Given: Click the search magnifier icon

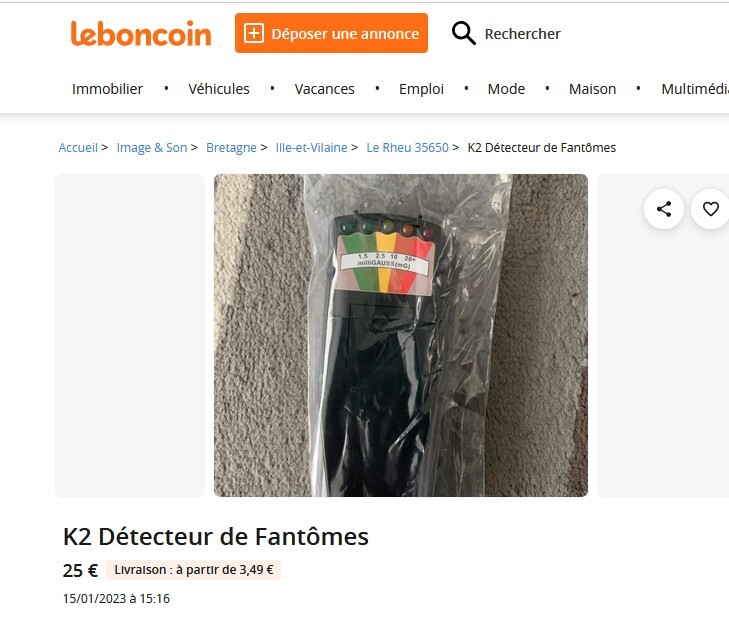Looking at the screenshot, I should [x=464, y=33].
